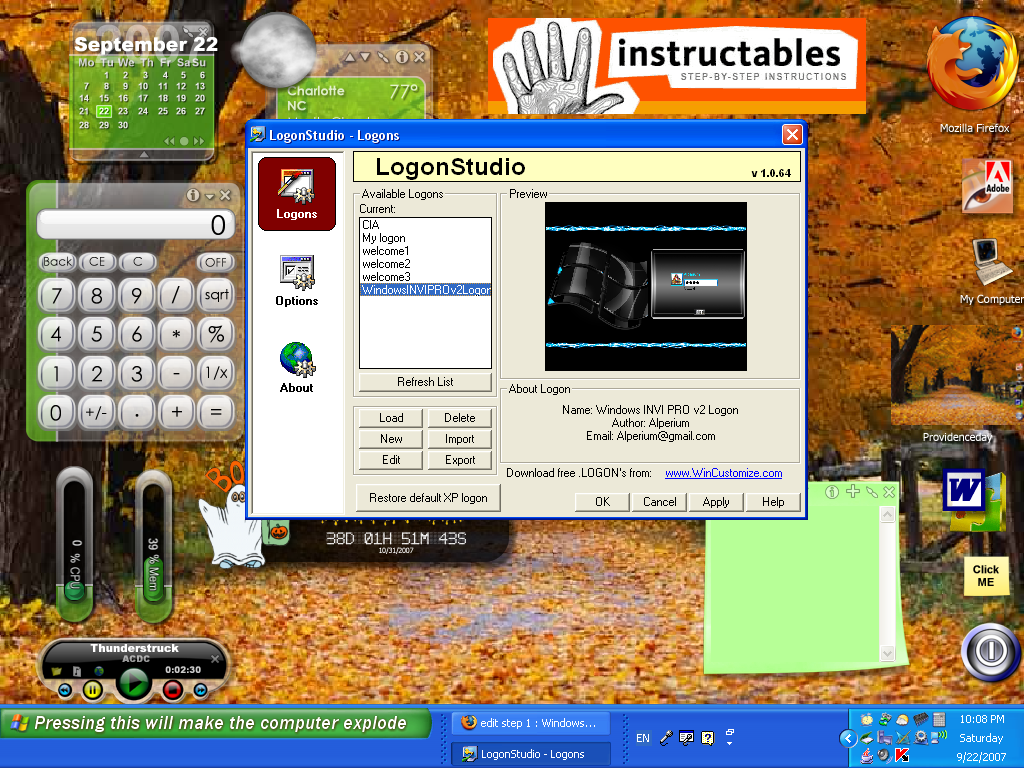This screenshot has width=1024, height=768.
Task: Open the Options section in LogonStudio sidebar
Action: 296,281
